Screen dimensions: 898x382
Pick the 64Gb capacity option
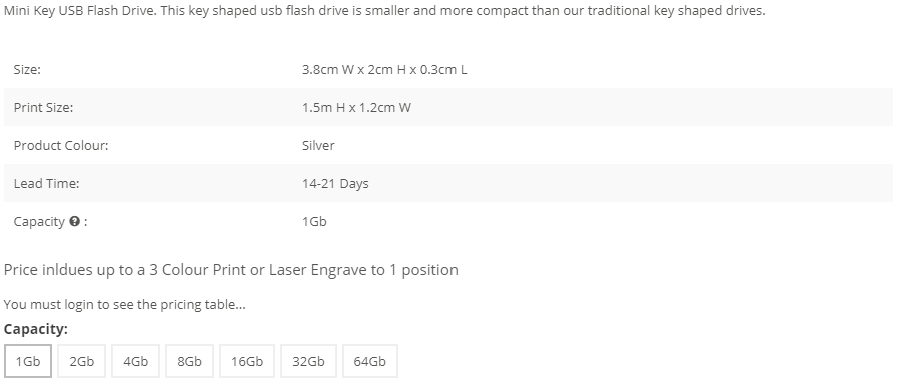point(369,361)
